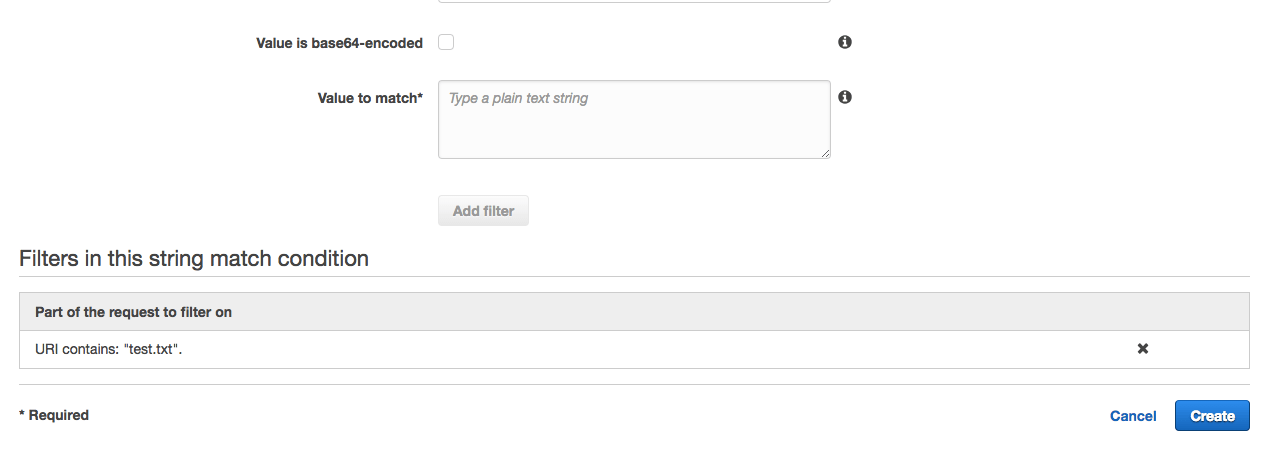
Task: Click the "* Required" note
Action: click(x=54, y=415)
